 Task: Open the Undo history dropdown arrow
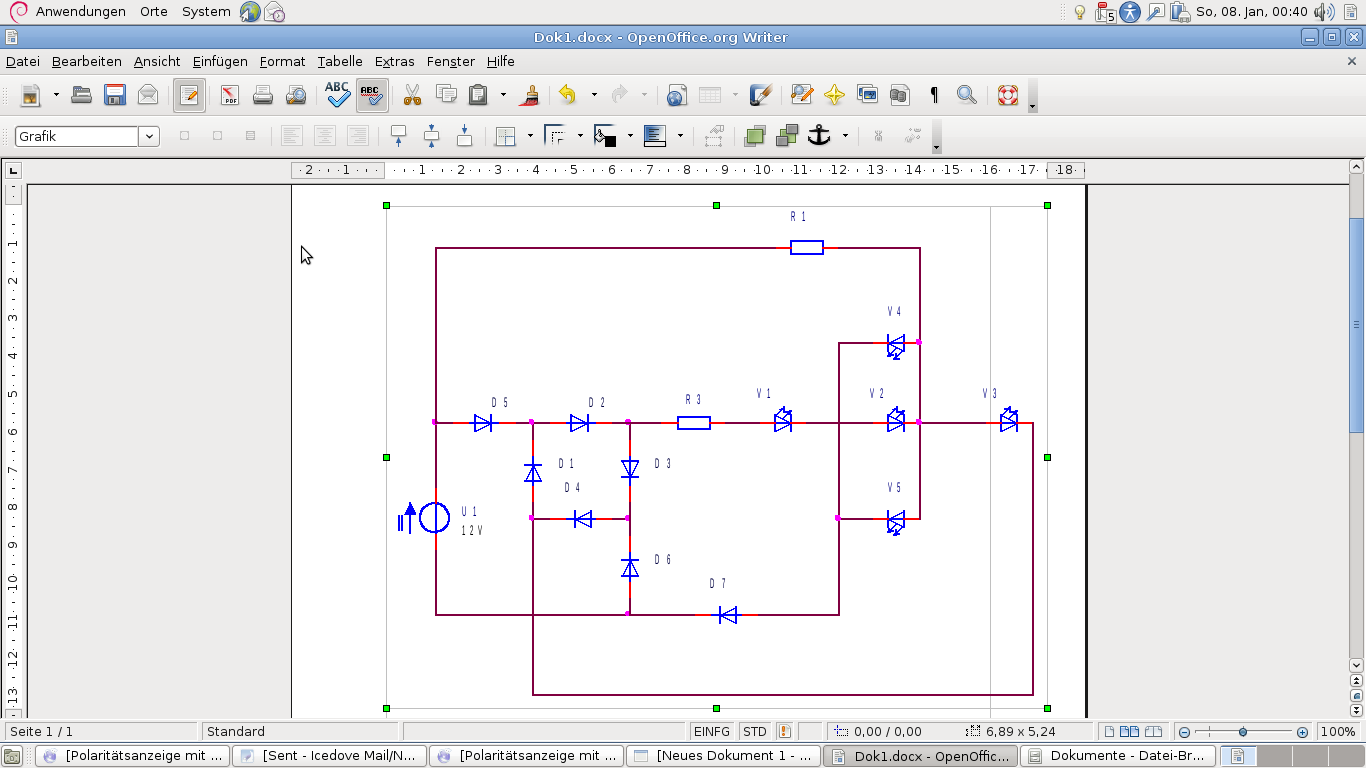pos(594,96)
